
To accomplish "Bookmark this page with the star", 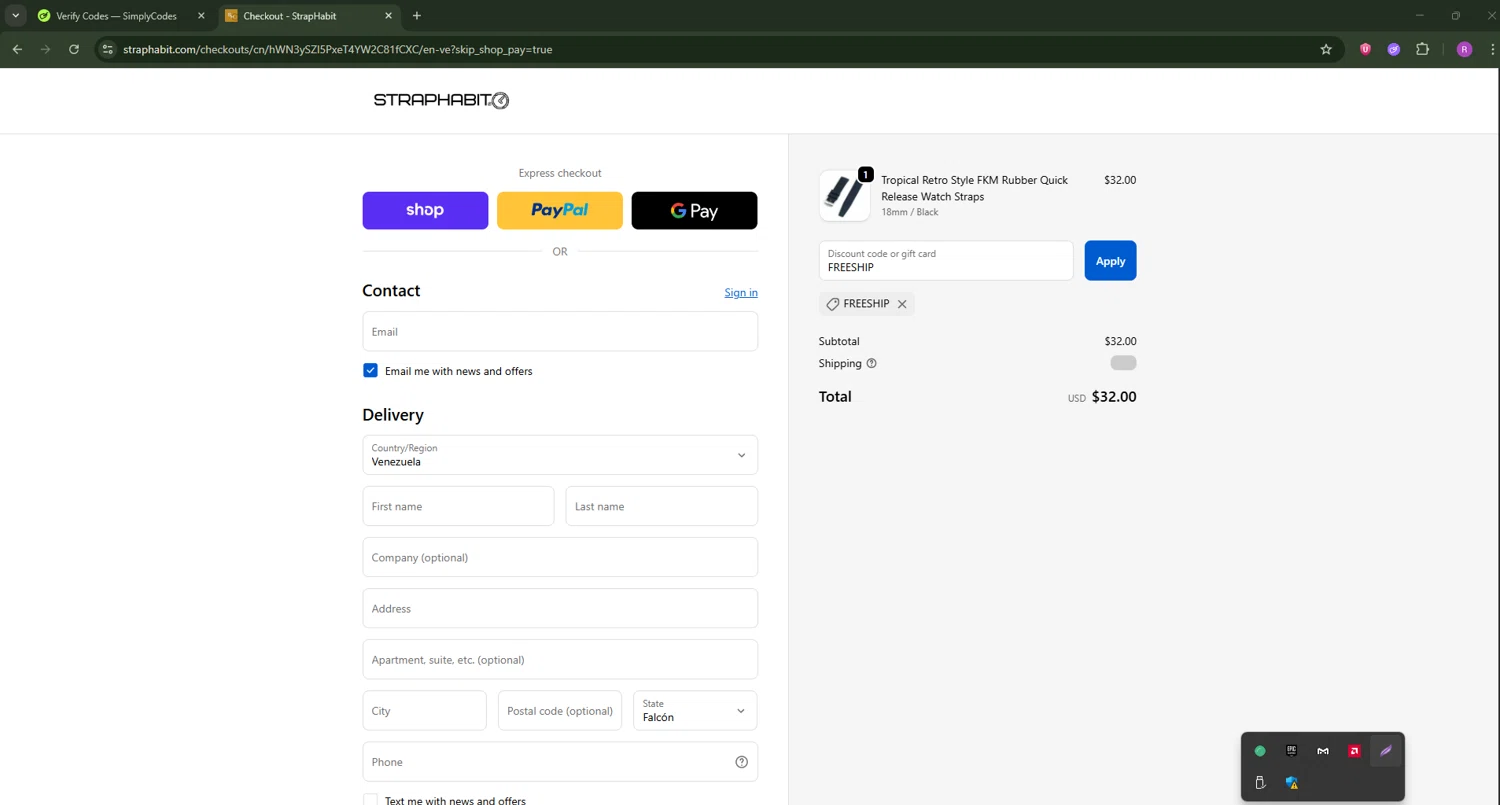I will (x=1326, y=49).
